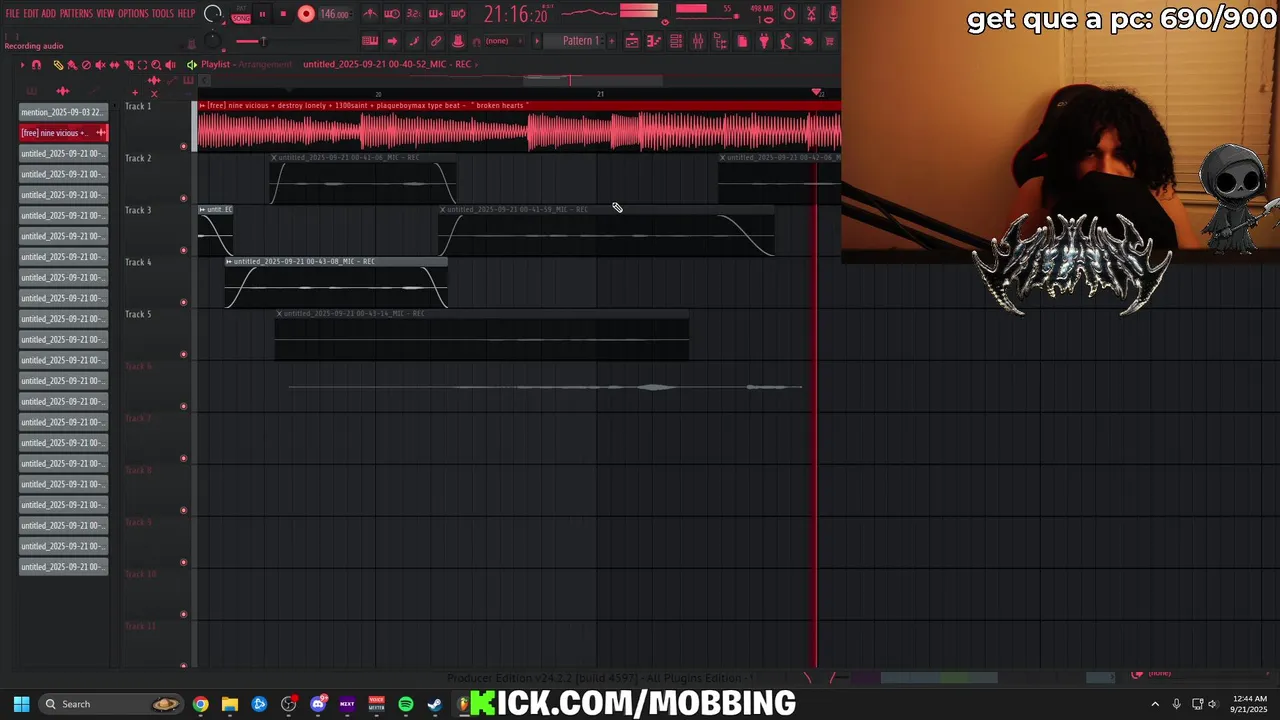1280x720 pixels.
Task: Click the end-of-song marker on the timeline
Action: click(818, 92)
